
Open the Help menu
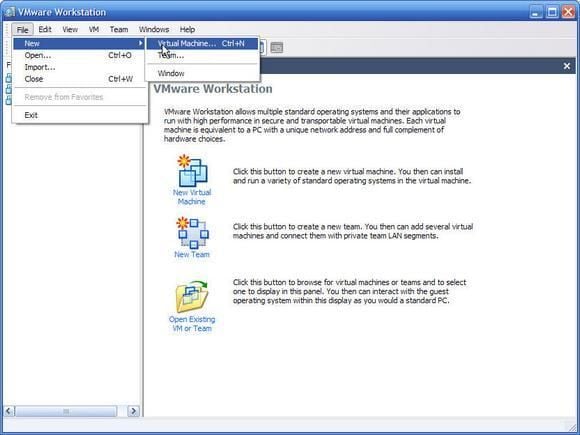pyautogui.click(x=187, y=30)
